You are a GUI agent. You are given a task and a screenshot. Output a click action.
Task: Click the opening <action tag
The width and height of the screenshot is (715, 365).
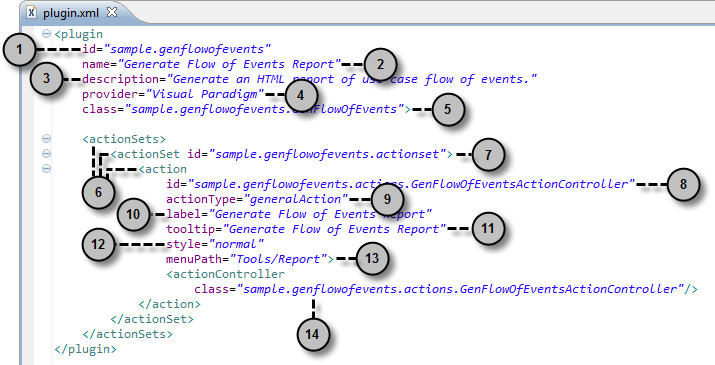pyautogui.click(x=162, y=169)
